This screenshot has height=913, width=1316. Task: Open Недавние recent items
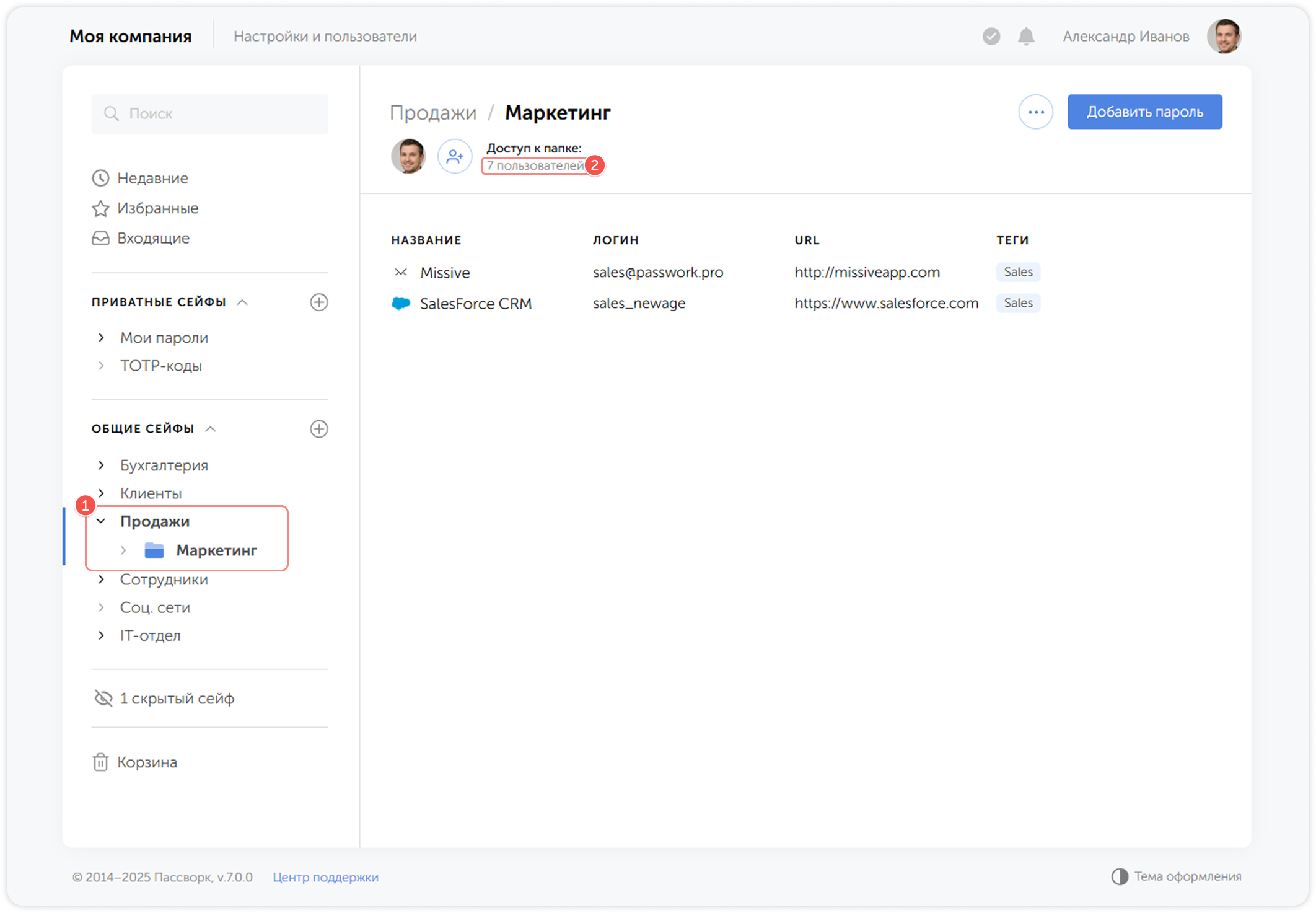(x=152, y=179)
